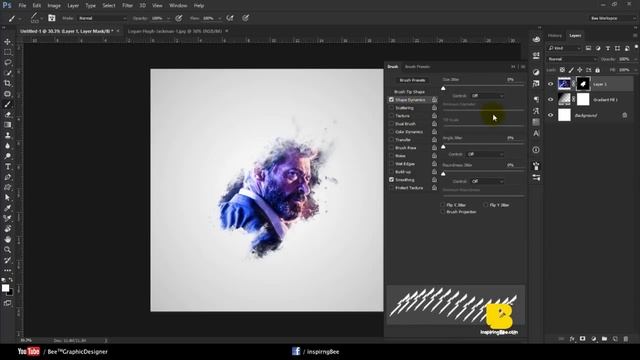
Task: Switch to the Logan Hugh Jackman document tab
Action: tap(175, 31)
